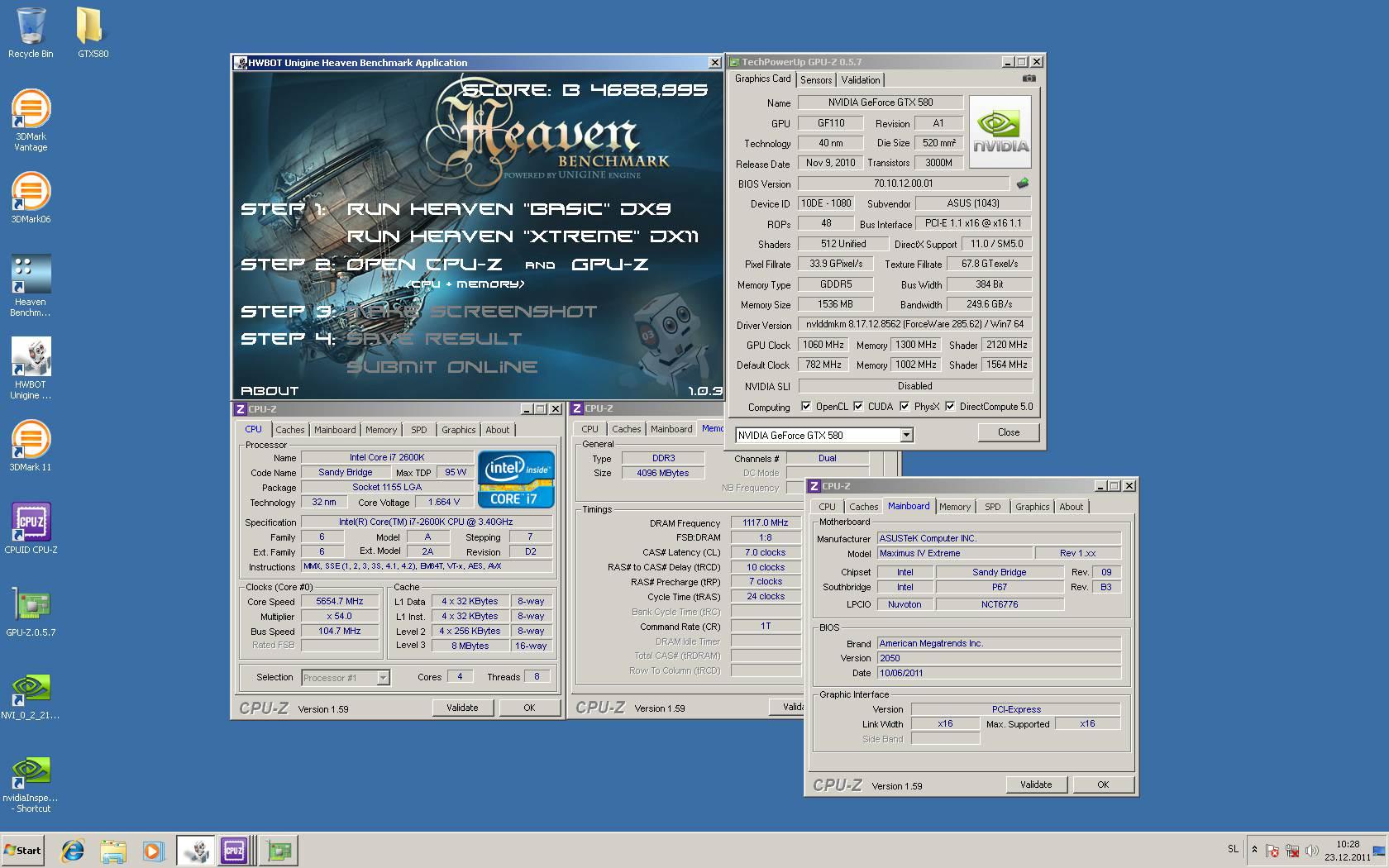Select the 3DMark 11 desktop shortcut
The image size is (1389, 868).
click(x=31, y=446)
